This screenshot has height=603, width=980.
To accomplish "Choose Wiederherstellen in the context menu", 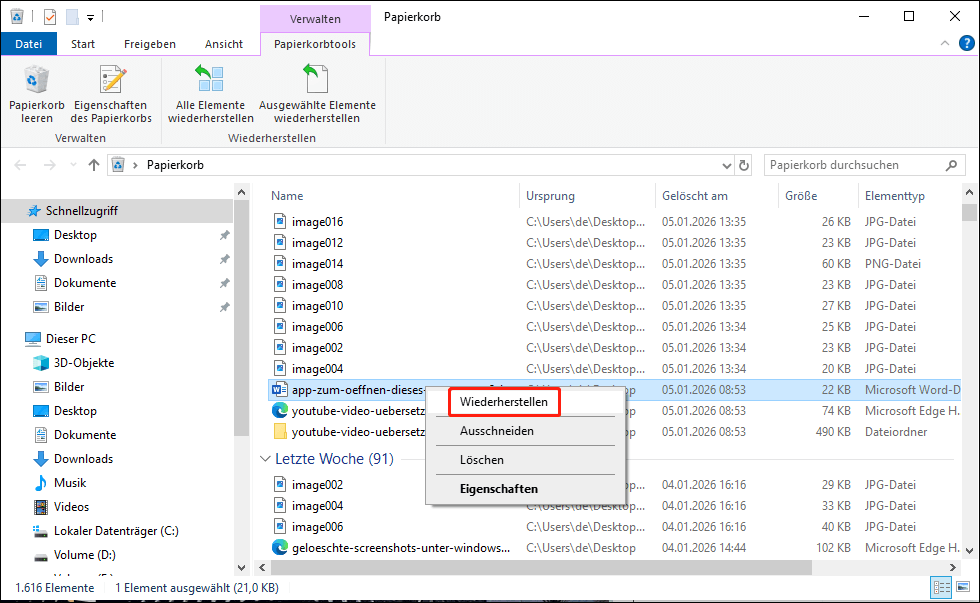I will (x=503, y=402).
